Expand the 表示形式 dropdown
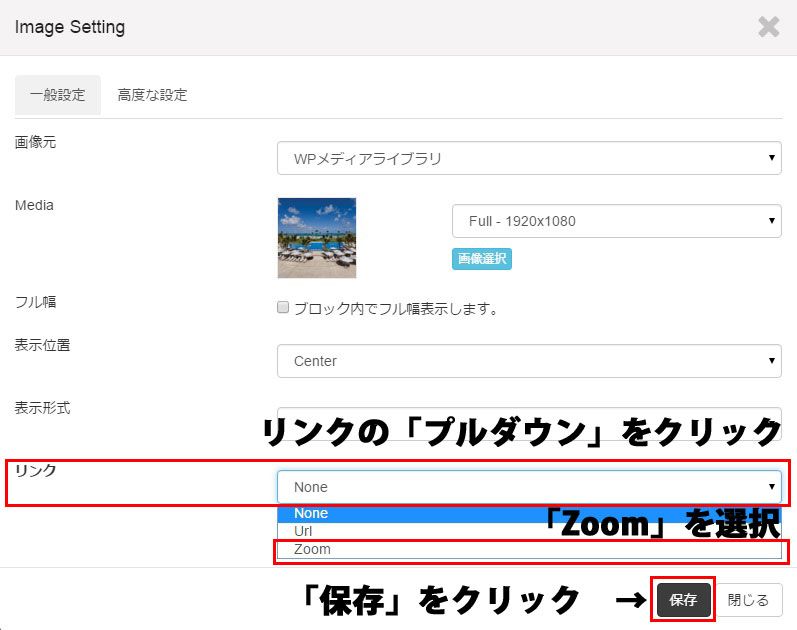The image size is (797, 630). (529, 416)
